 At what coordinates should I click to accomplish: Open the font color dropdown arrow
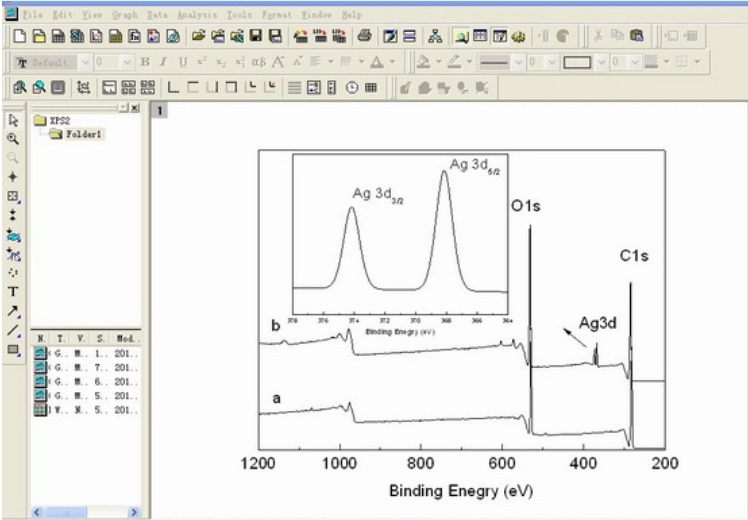(392, 62)
